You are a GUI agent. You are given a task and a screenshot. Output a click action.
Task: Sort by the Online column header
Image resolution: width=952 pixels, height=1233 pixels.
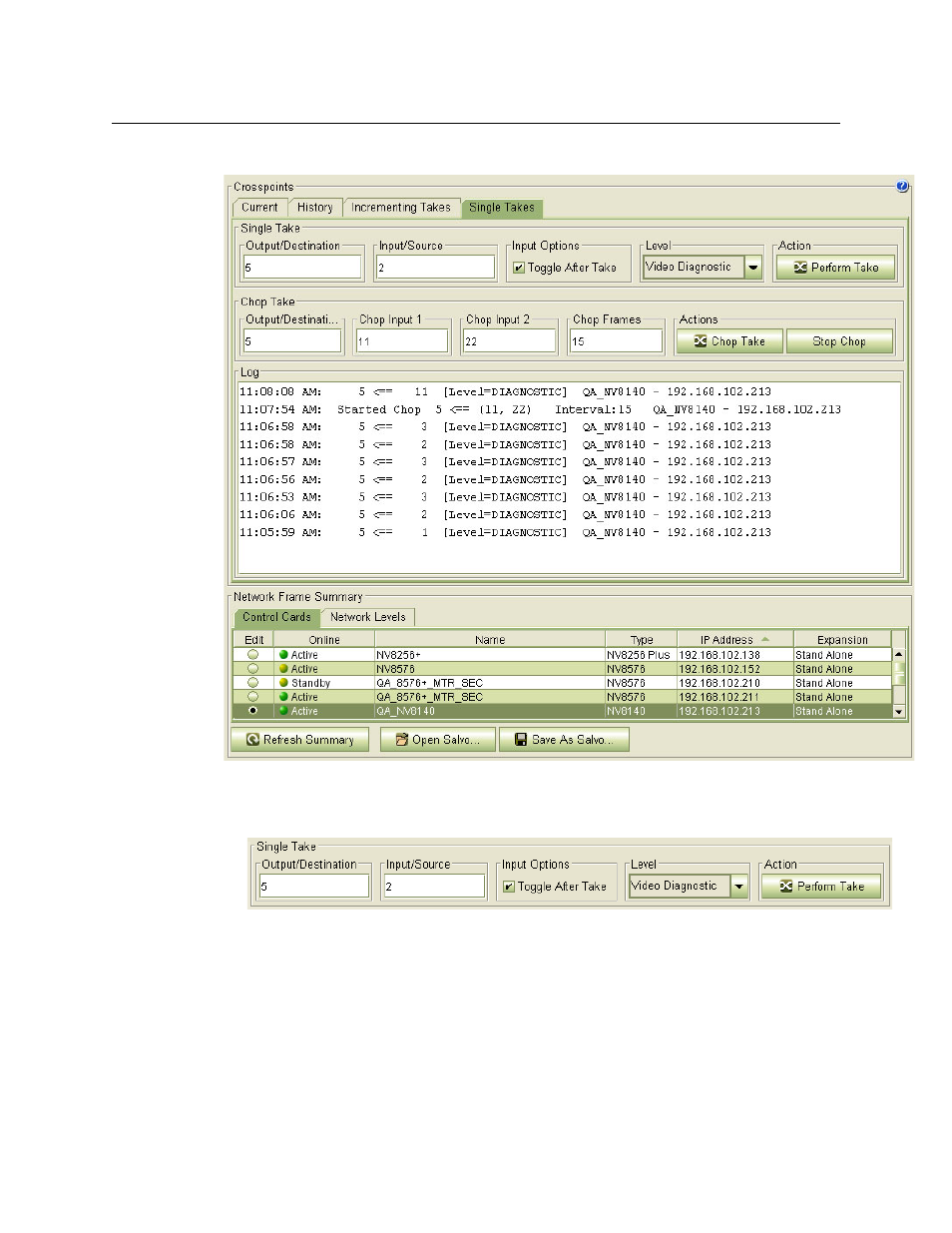point(324,640)
